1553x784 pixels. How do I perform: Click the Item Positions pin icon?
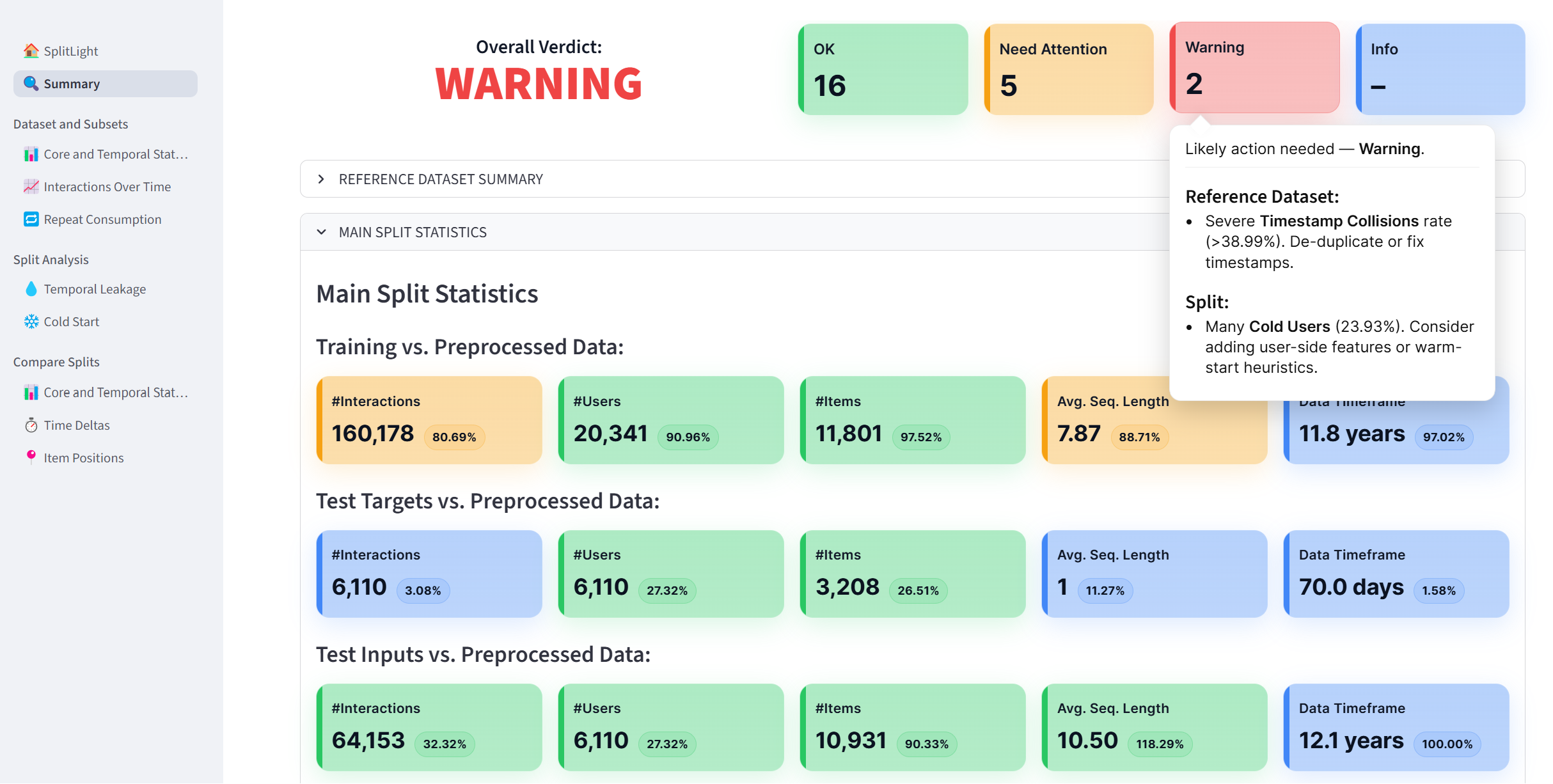coord(31,457)
